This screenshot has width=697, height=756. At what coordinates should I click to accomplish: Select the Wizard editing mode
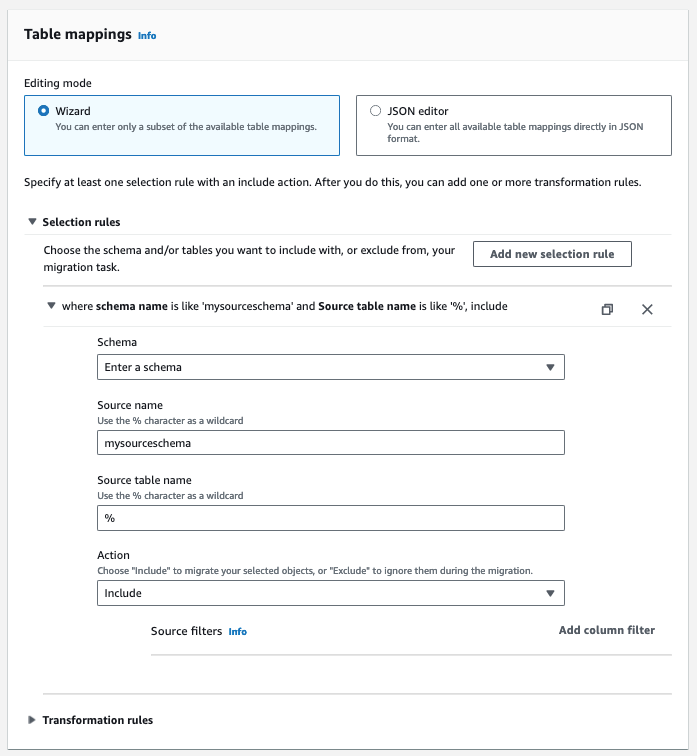(43, 111)
